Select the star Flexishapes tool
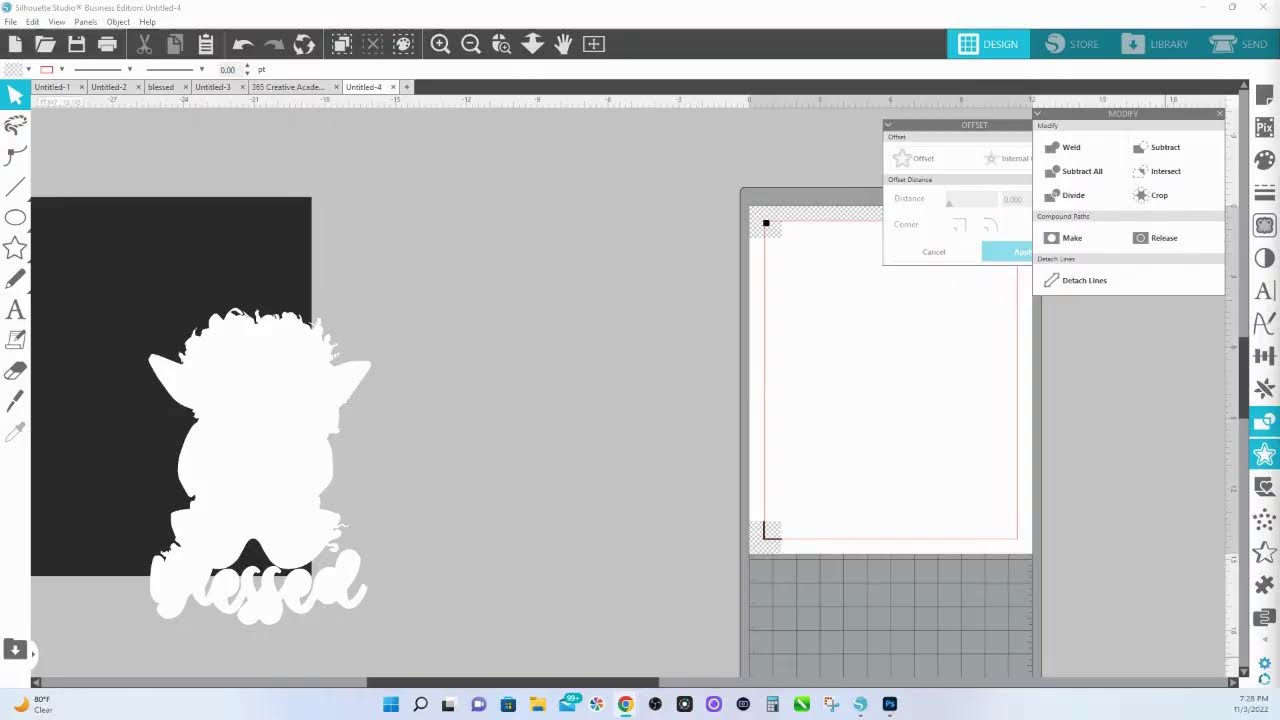The image size is (1280, 720). click(x=15, y=248)
